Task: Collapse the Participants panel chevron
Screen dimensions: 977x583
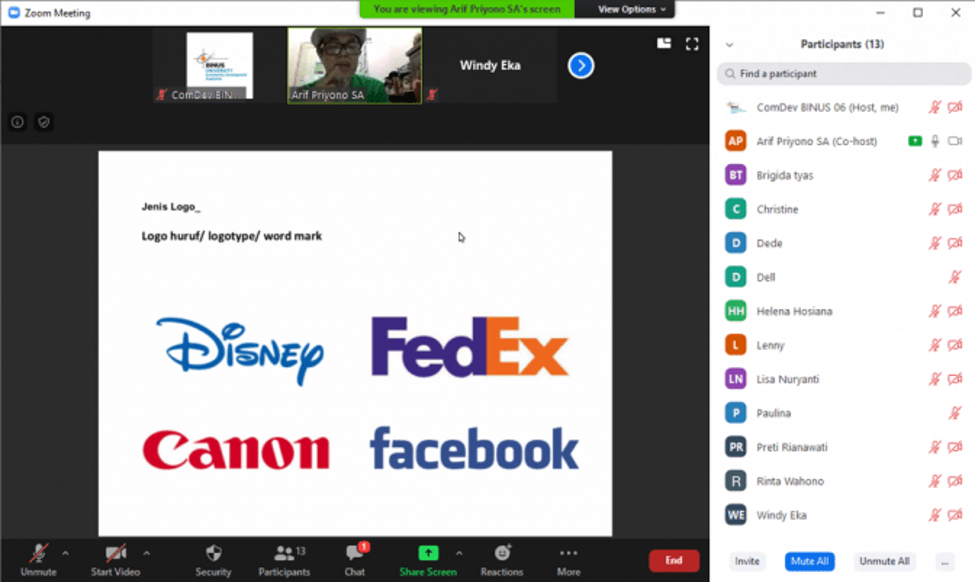Action: click(x=730, y=45)
